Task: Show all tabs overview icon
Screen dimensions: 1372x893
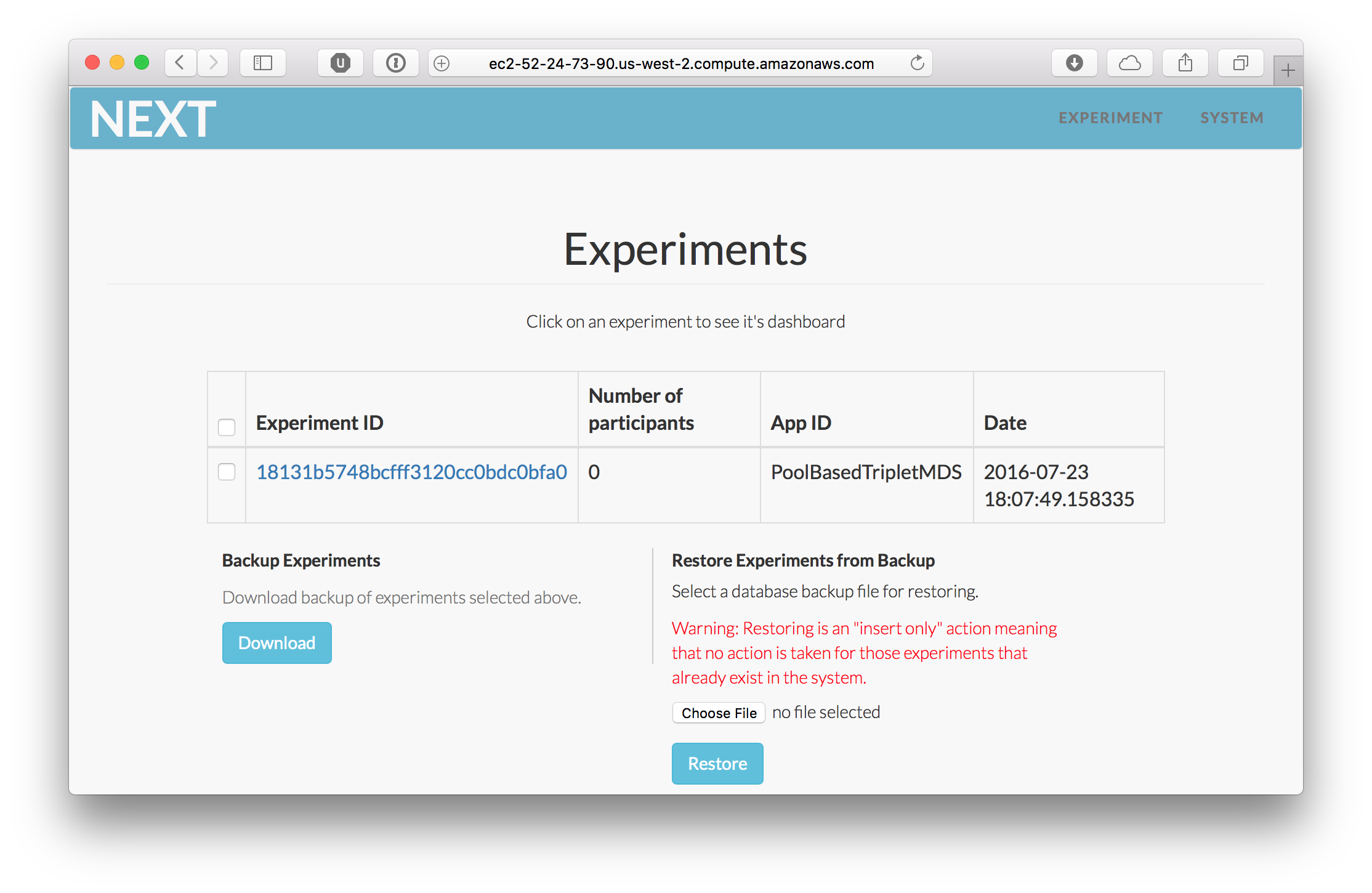Action: tap(1241, 63)
